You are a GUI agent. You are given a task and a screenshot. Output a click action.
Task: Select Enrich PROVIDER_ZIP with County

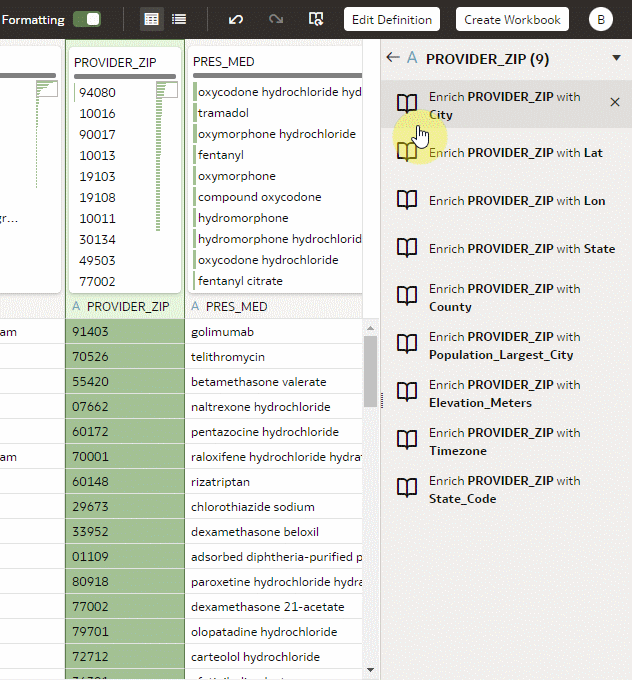pyautogui.click(x=506, y=298)
